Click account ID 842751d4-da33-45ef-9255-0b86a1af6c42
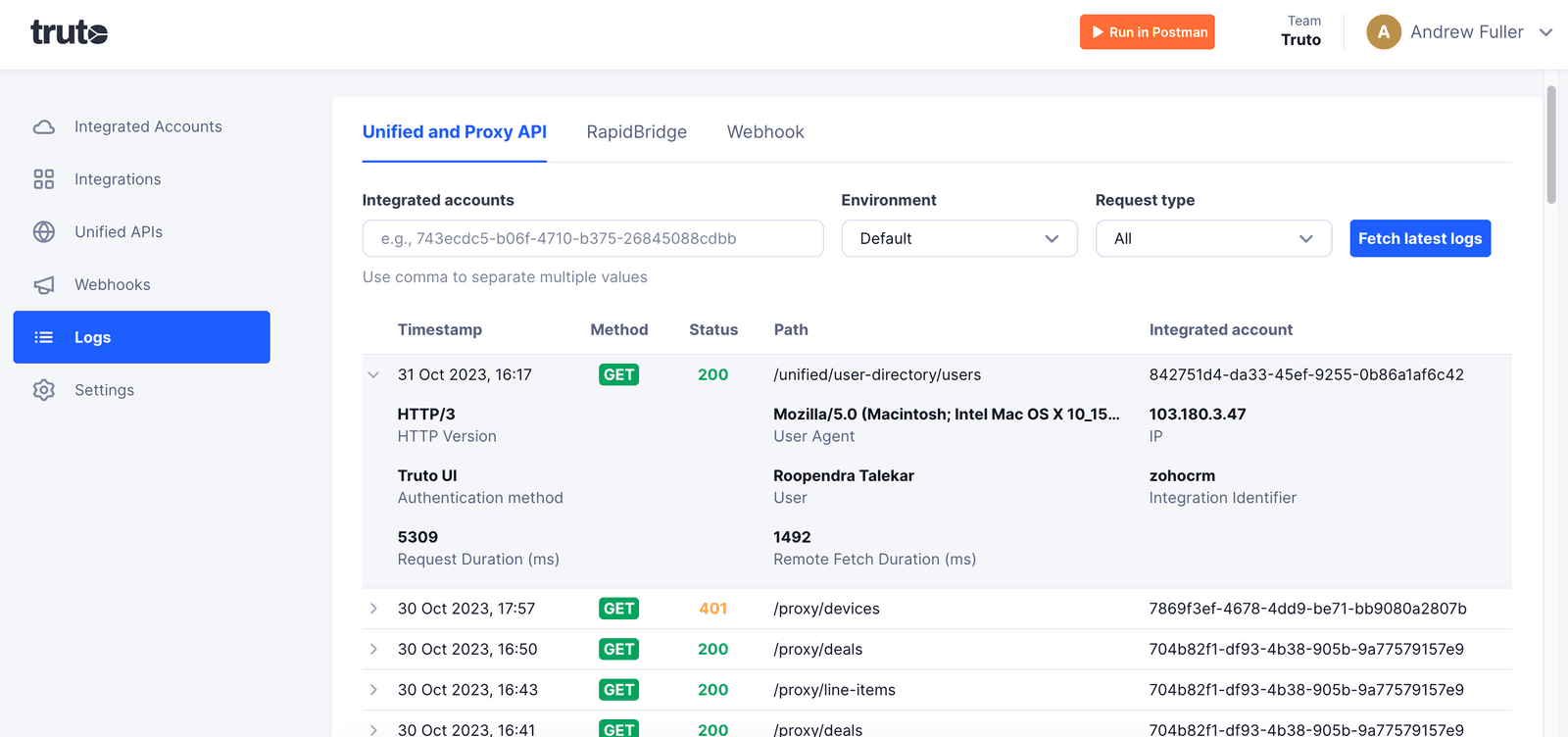Screen dimensions: 1568x737 1306,375
